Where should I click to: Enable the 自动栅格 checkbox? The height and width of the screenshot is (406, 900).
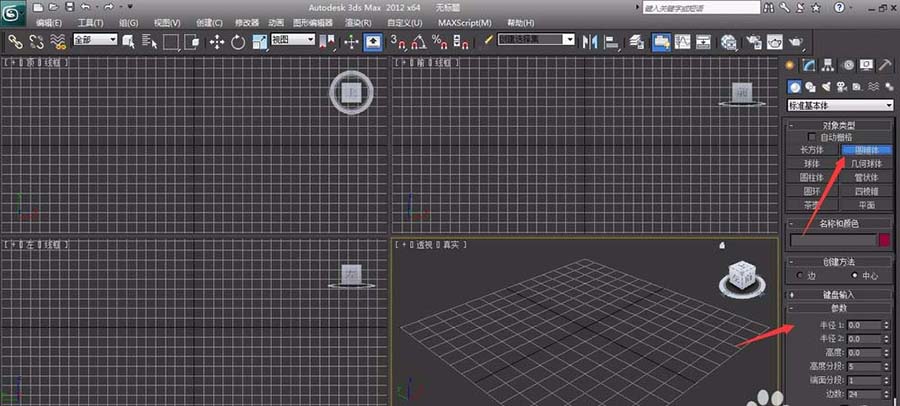[x=812, y=137]
